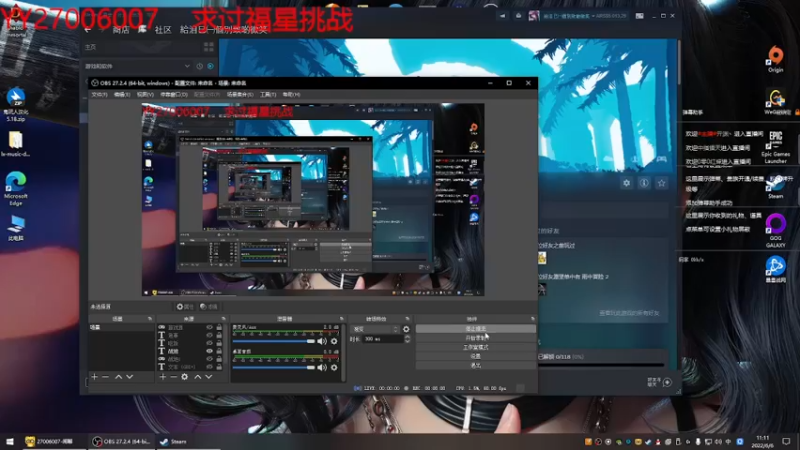The width and height of the screenshot is (800, 450).
Task: Toggle lock on the sixth source row
Action: 219,366
